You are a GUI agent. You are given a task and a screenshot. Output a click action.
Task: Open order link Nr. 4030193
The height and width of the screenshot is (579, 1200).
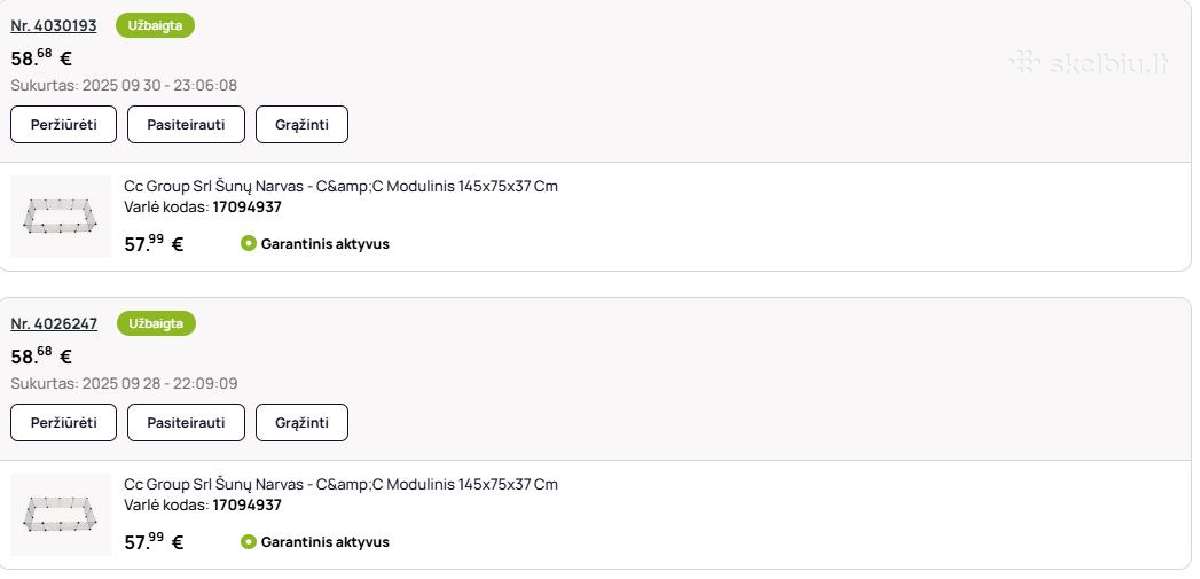[x=53, y=26]
